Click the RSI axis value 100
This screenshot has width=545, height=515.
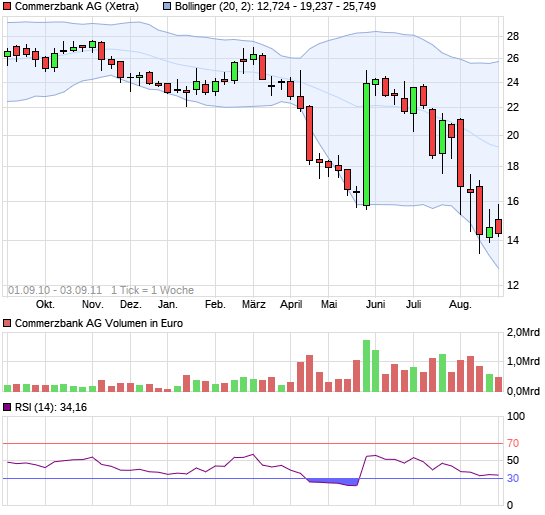pyautogui.click(x=516, y=416)
